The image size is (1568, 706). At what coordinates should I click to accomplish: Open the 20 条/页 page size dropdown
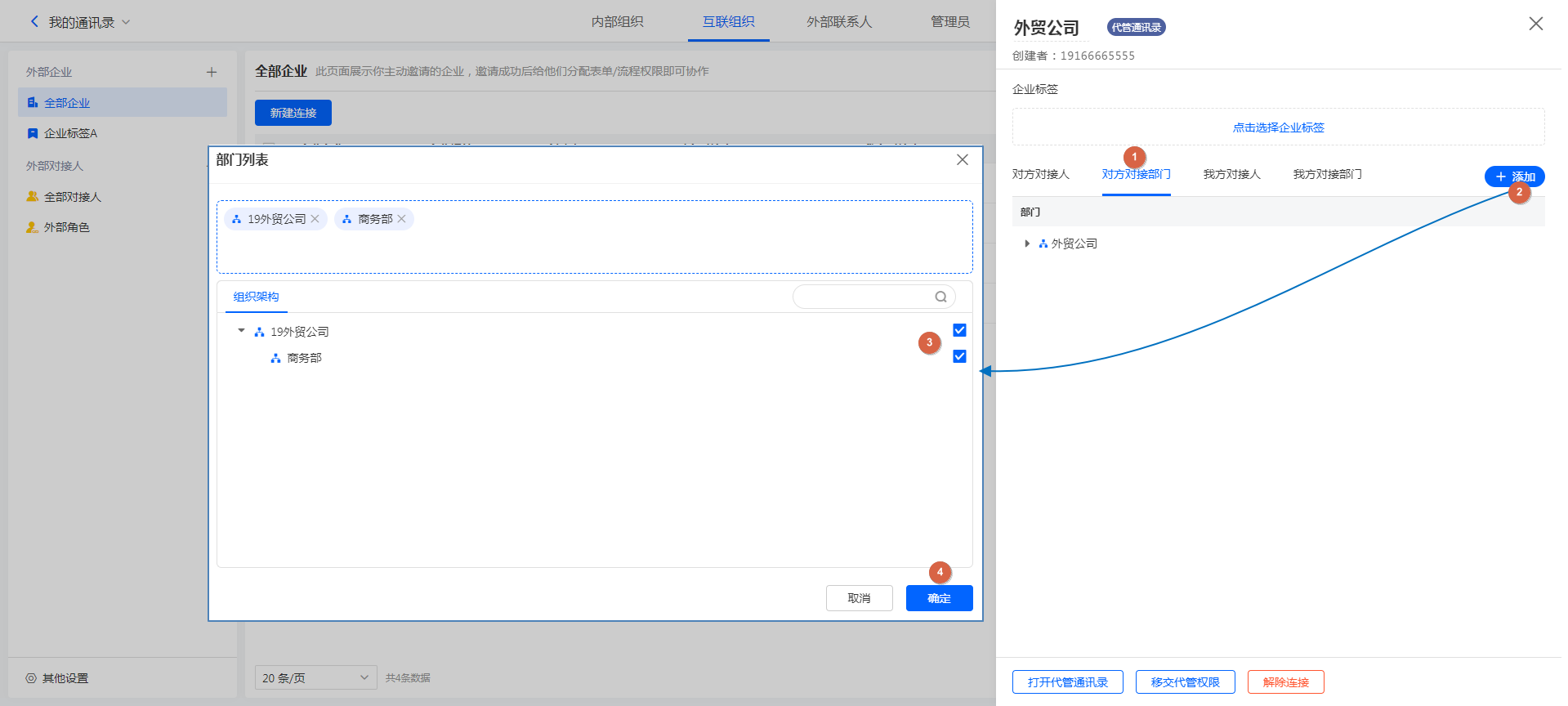[315, 677]
